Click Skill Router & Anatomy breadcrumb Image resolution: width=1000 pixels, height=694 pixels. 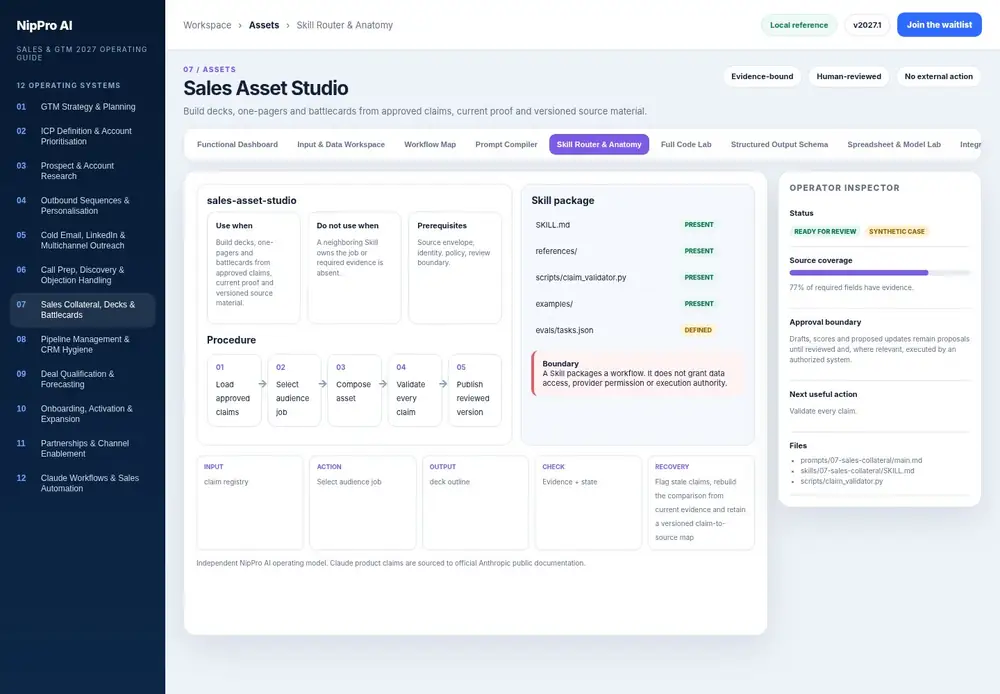pos(344,25)
